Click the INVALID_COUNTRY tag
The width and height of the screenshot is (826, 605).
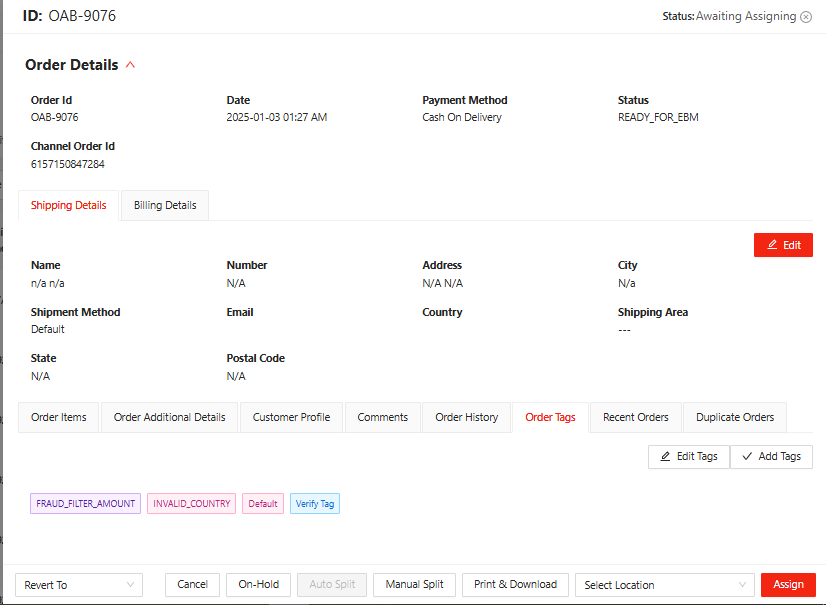click(x=192, y=504)
